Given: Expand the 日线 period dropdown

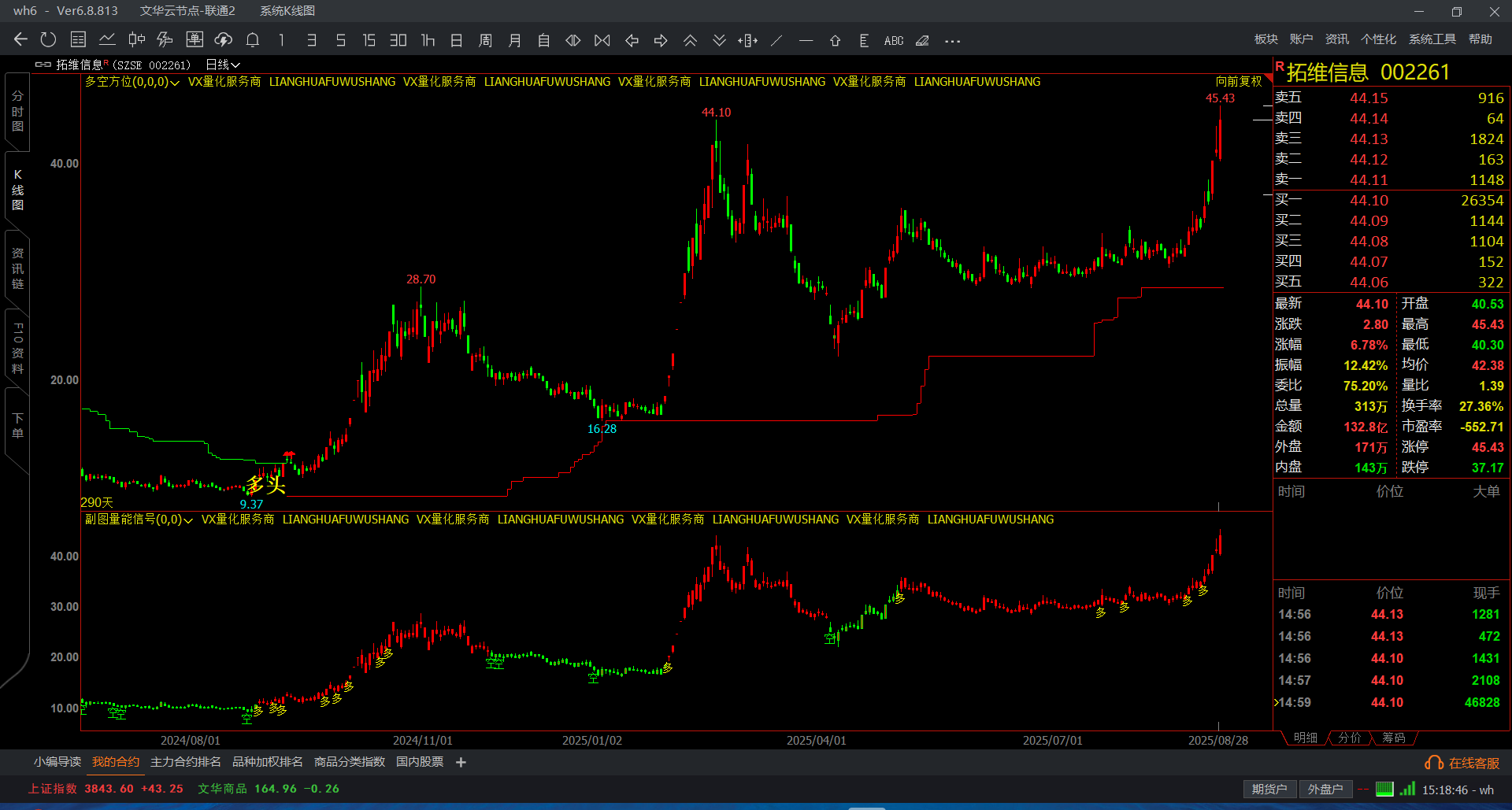Looking at the screenshot, I should click(x=223, y=65).
